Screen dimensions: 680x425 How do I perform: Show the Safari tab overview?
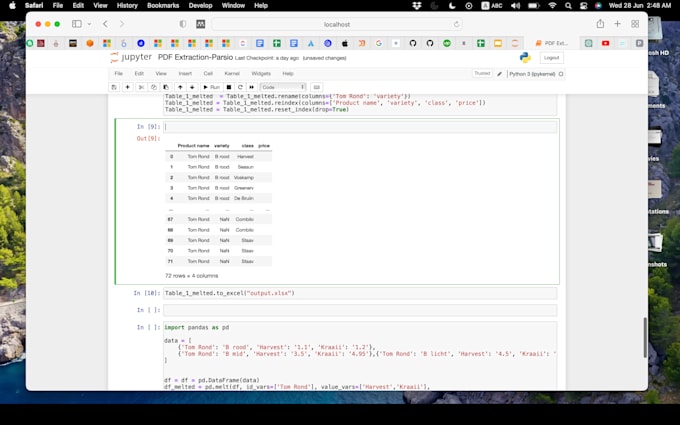pyautogui.click(x=635, y=24)
